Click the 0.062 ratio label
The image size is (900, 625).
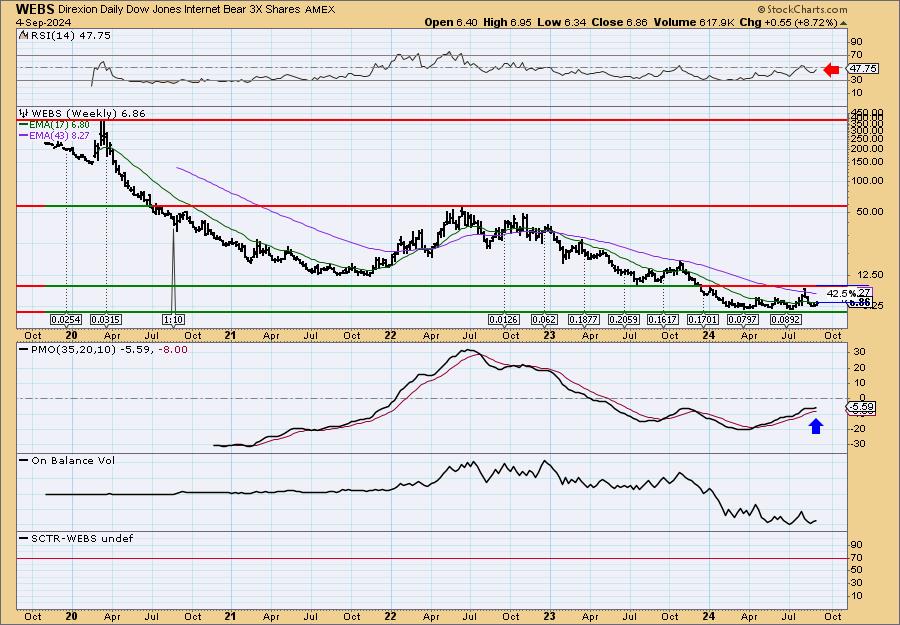[545, 320]
